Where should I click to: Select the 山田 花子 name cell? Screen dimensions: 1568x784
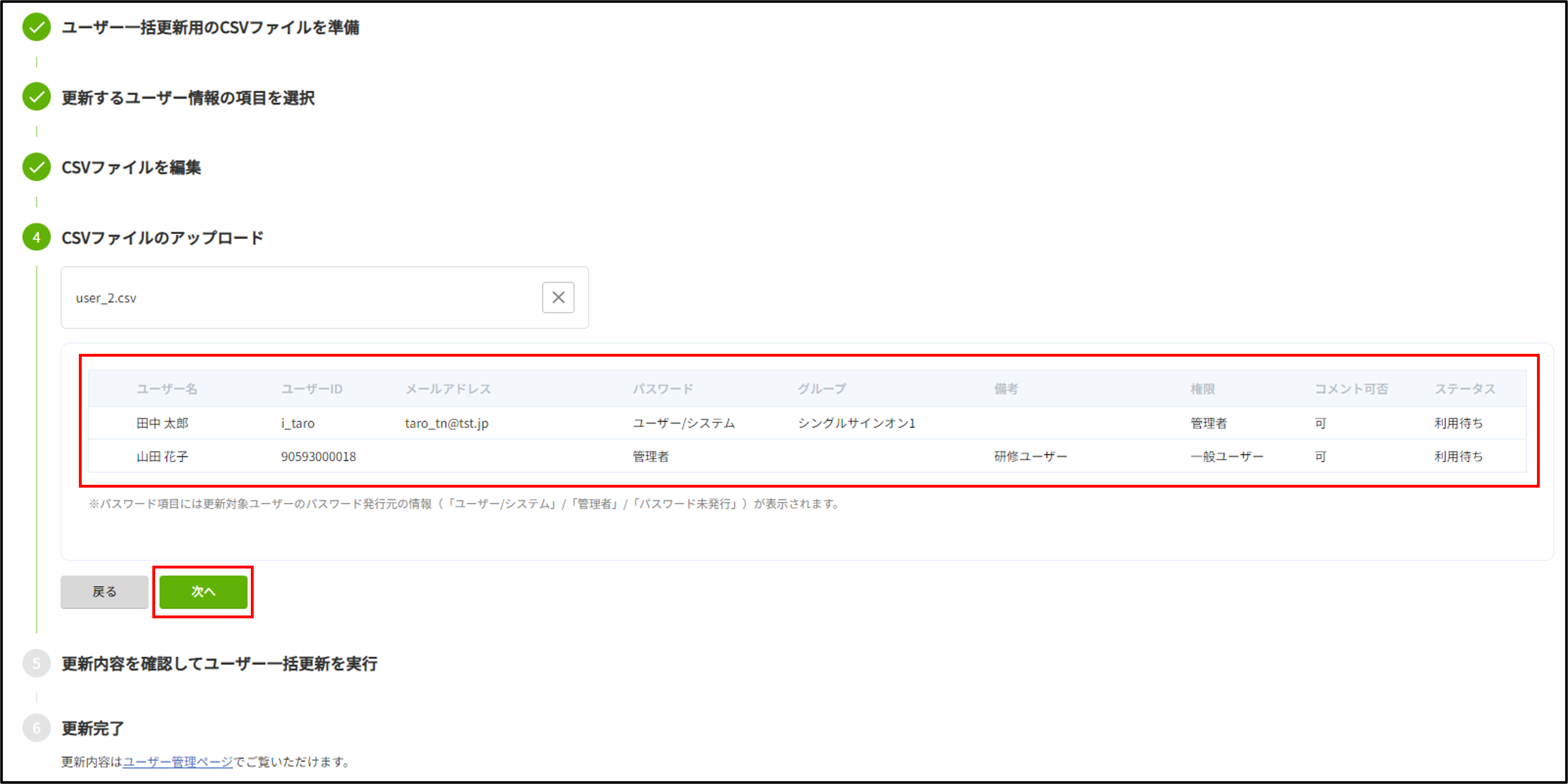pos(163,457)
